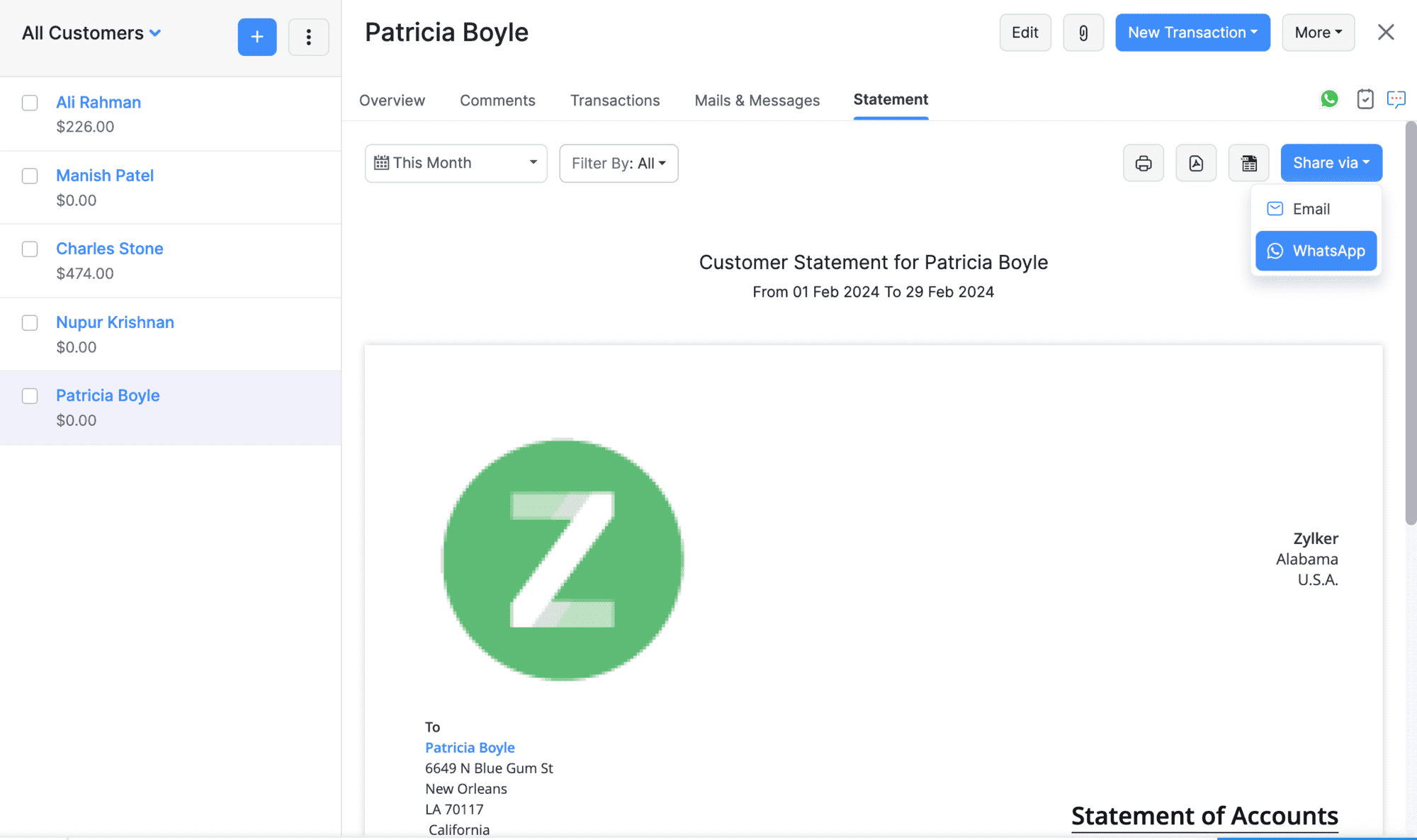This screenshot has width=1417, height=840.
Task: Export statement as spreadsheet icon
Action: [1248, 164]
